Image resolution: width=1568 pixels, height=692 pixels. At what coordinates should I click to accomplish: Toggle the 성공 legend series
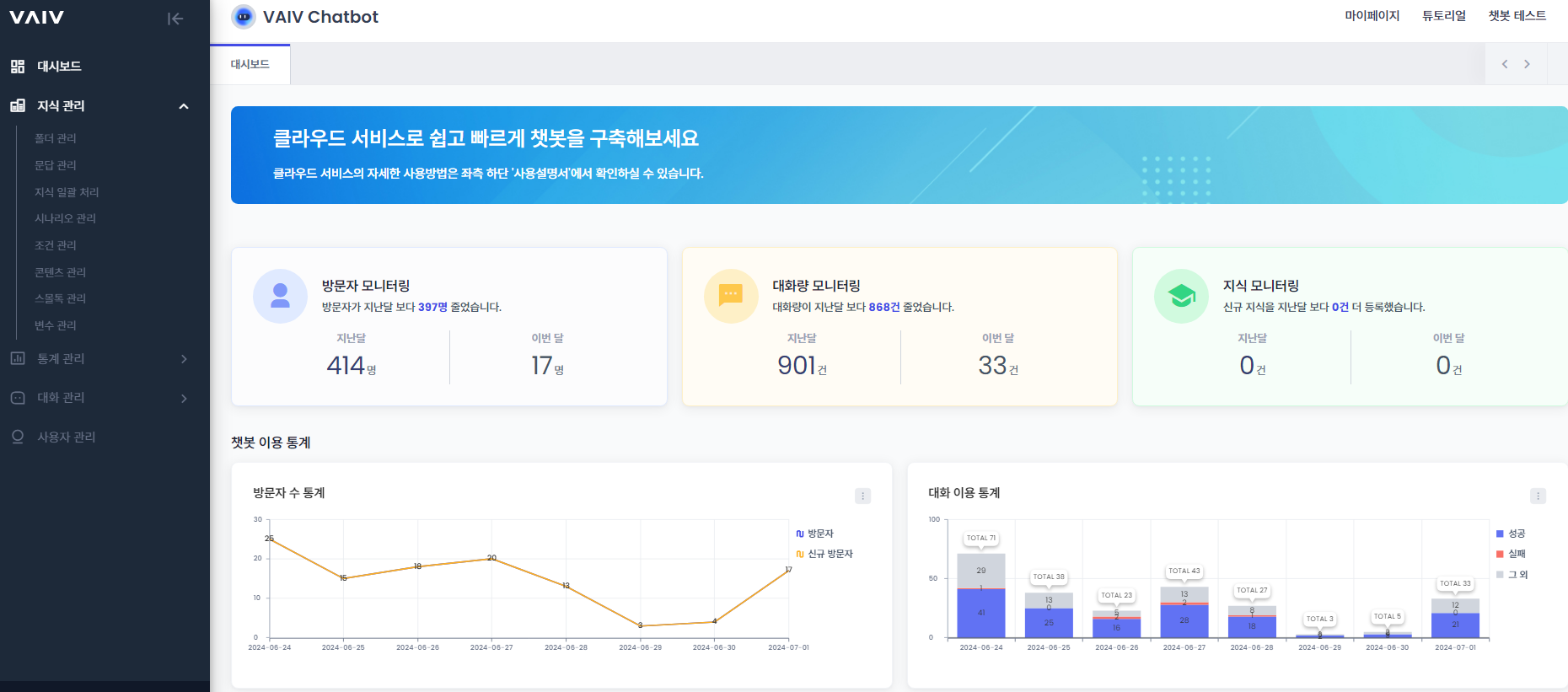coord(1511,534)
